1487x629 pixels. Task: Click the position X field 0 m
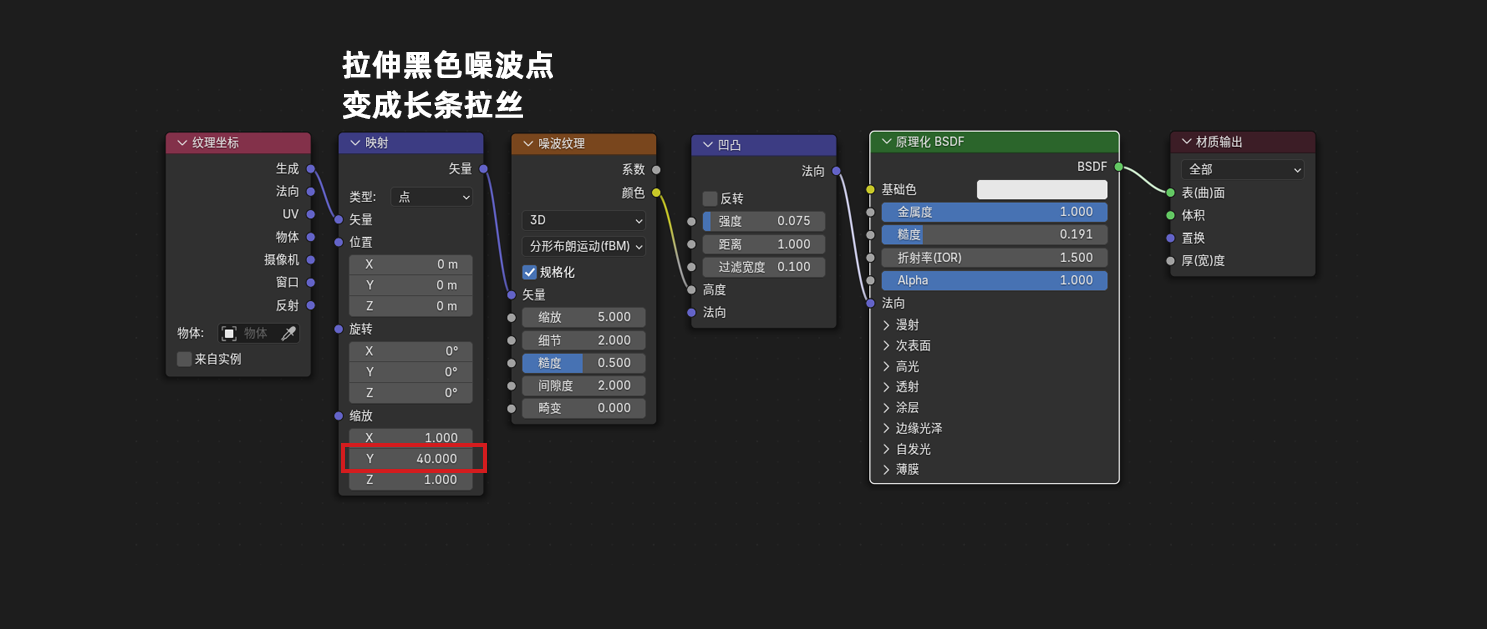point(411,264)
